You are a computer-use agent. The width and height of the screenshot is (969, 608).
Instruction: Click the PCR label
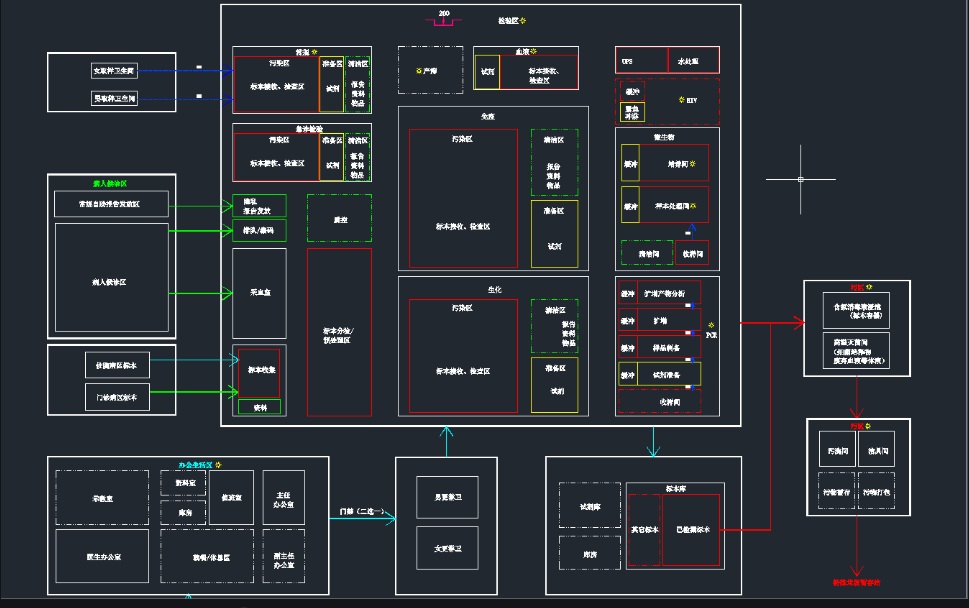(711, 335)
